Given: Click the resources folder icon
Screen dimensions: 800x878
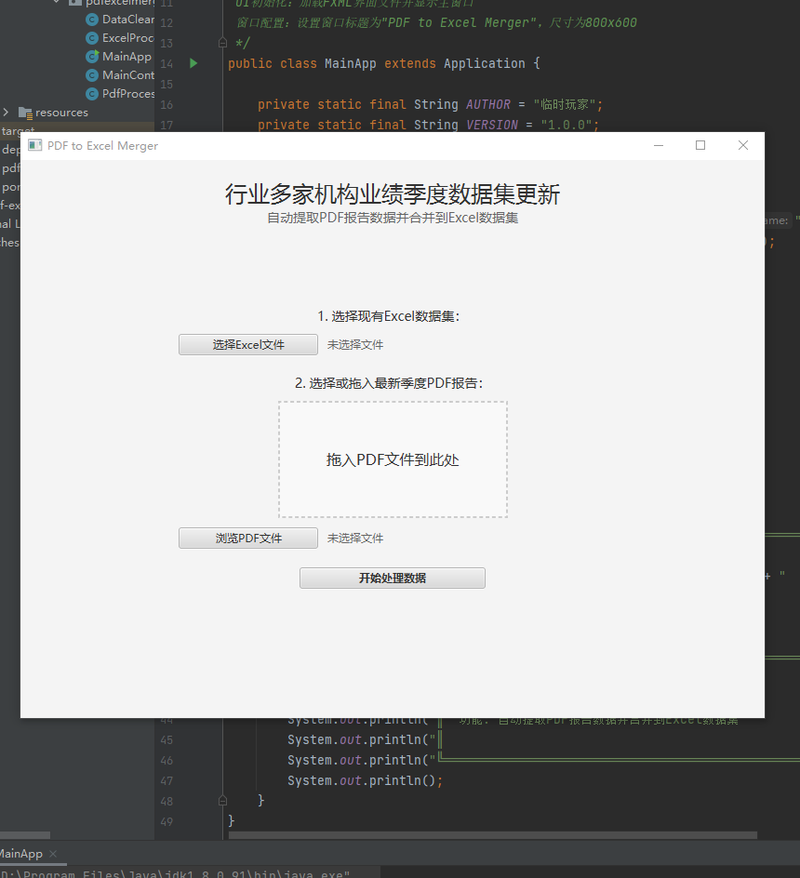Looking at the screenshot, I should tap(25, 113).
